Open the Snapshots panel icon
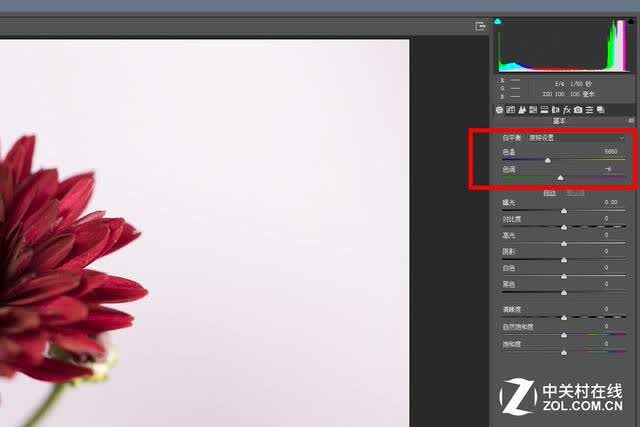Screen dimensions: 640x427 coord(600,110)
